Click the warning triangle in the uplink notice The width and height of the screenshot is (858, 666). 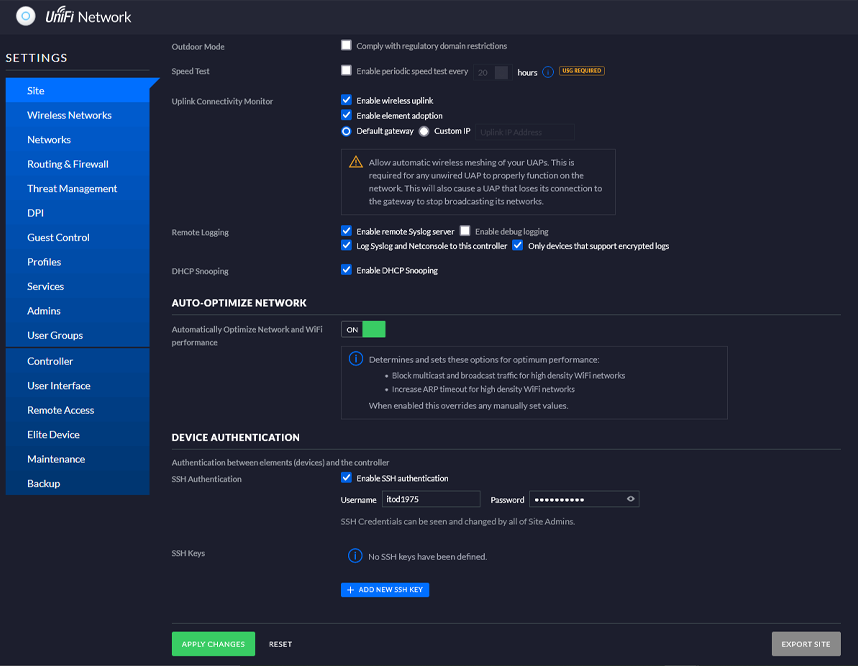point(356,162)
